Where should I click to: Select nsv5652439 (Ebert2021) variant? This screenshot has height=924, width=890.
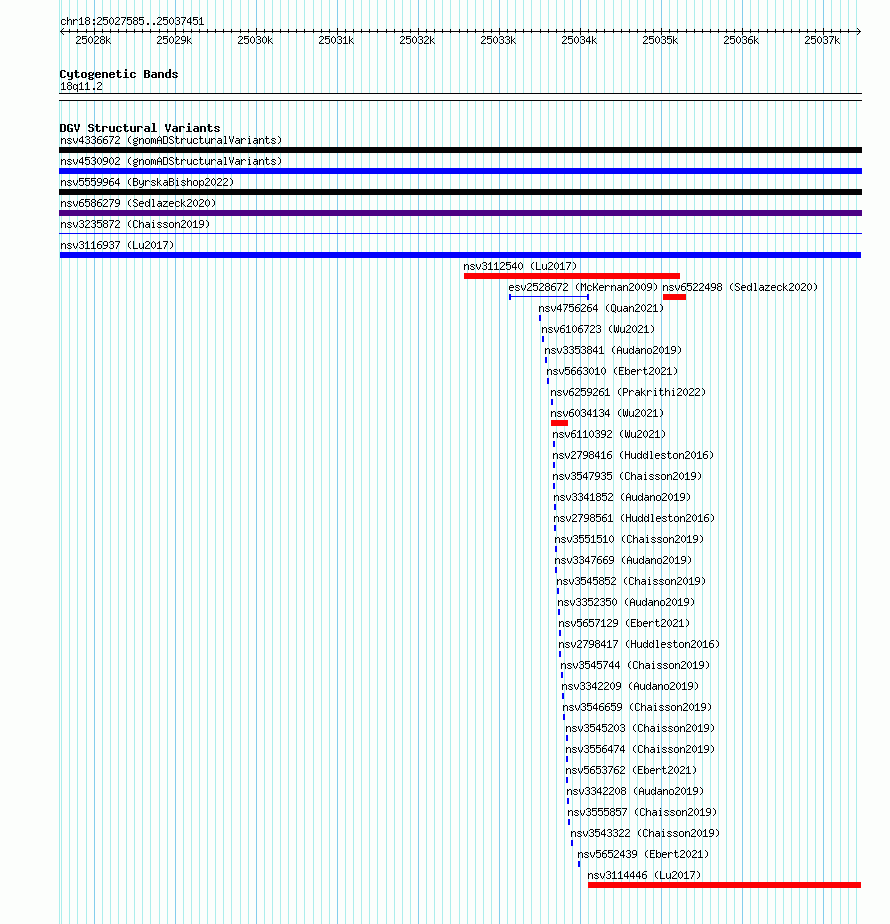click(x=643, y=854)
